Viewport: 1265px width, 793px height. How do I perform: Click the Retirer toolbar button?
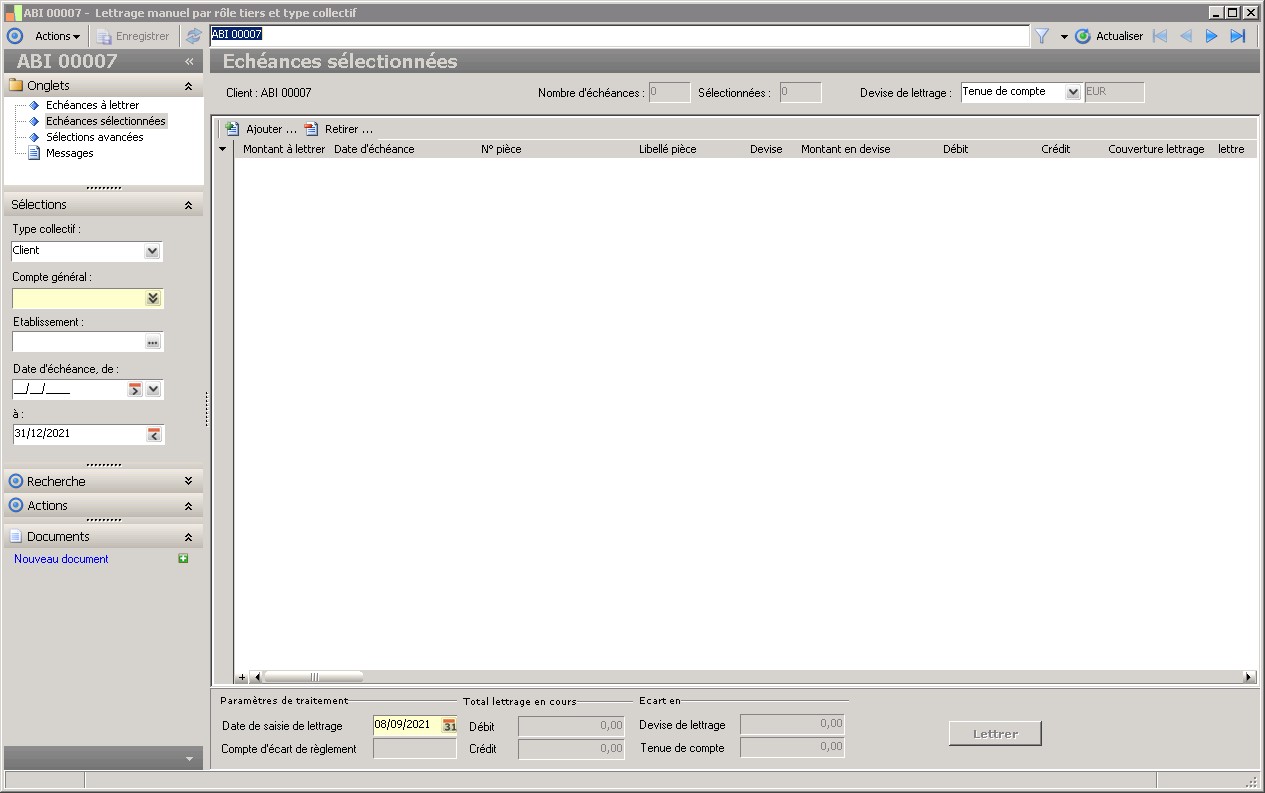pos(339,129)
